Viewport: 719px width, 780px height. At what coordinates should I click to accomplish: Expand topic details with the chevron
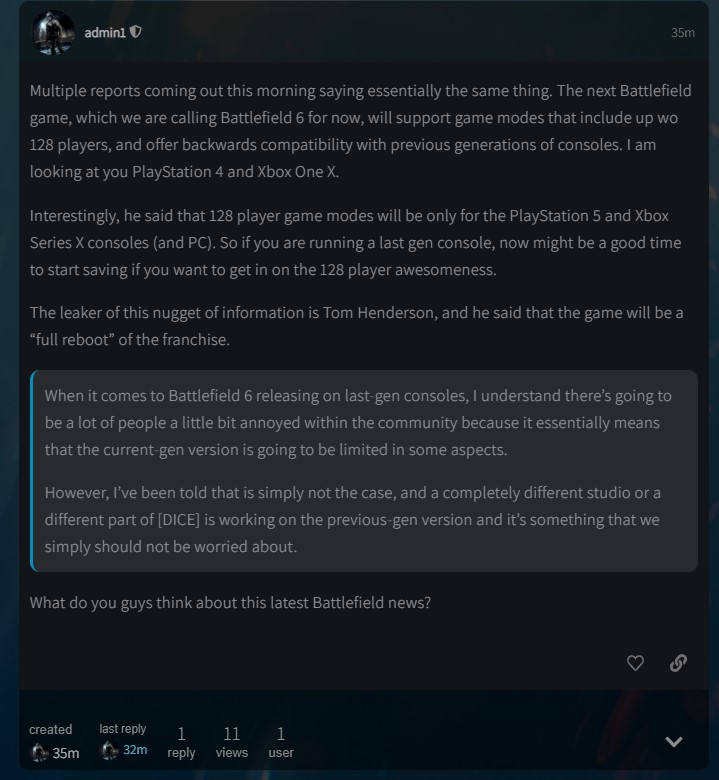(674, 741)
